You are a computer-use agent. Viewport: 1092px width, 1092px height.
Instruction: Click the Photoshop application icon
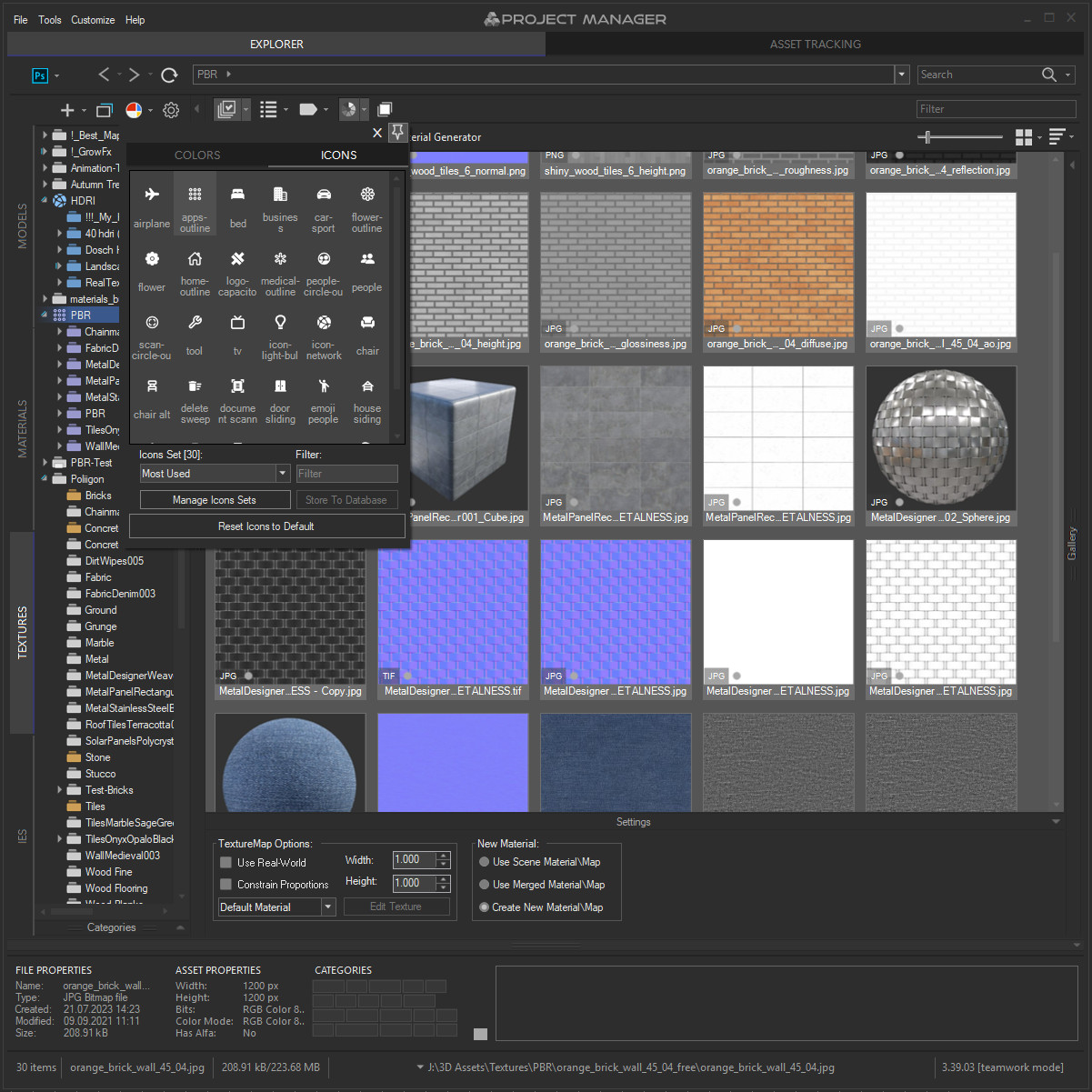click(x=40, y=75)
